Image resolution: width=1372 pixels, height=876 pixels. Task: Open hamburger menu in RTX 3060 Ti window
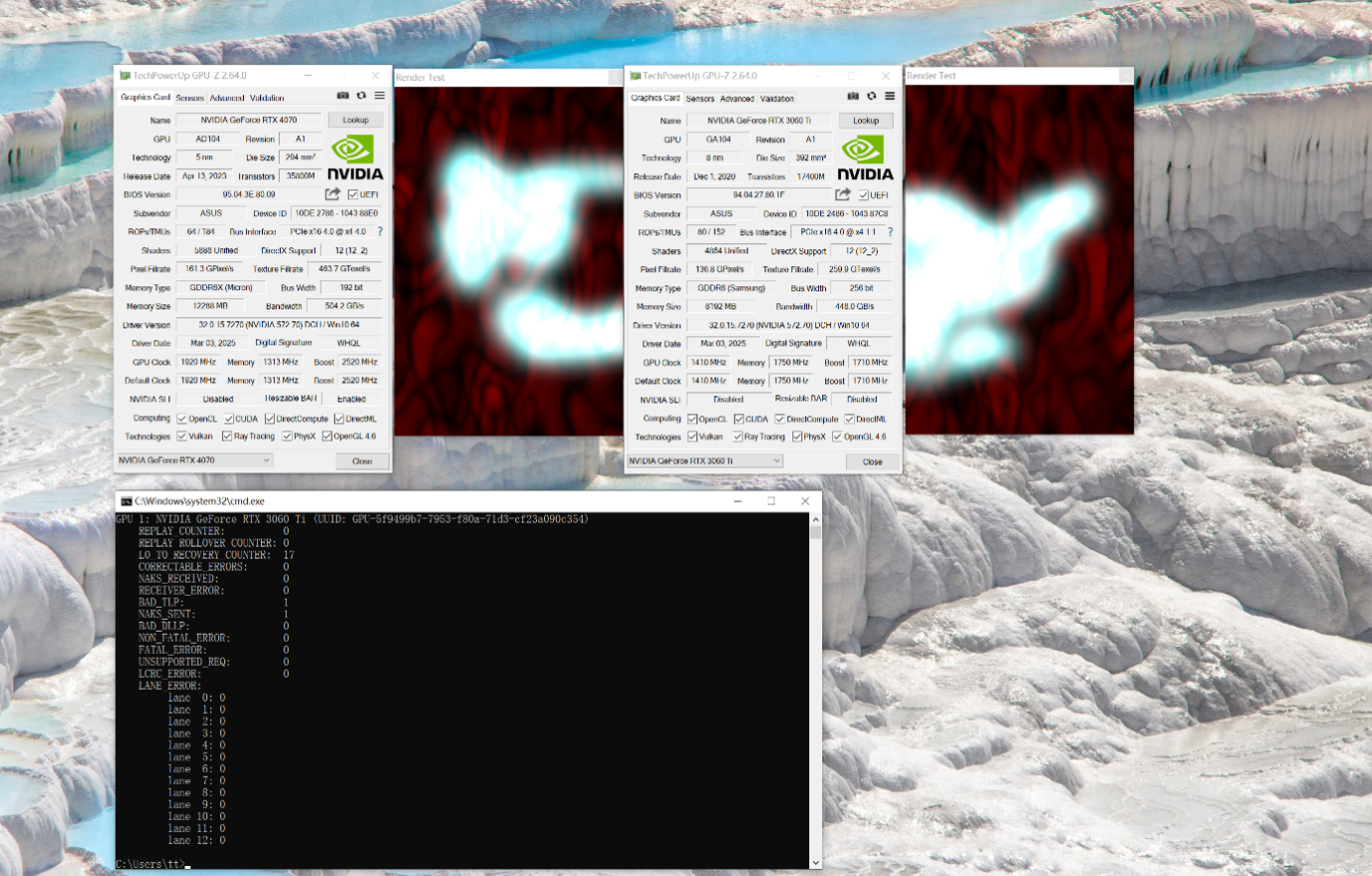tap(890, 97)
